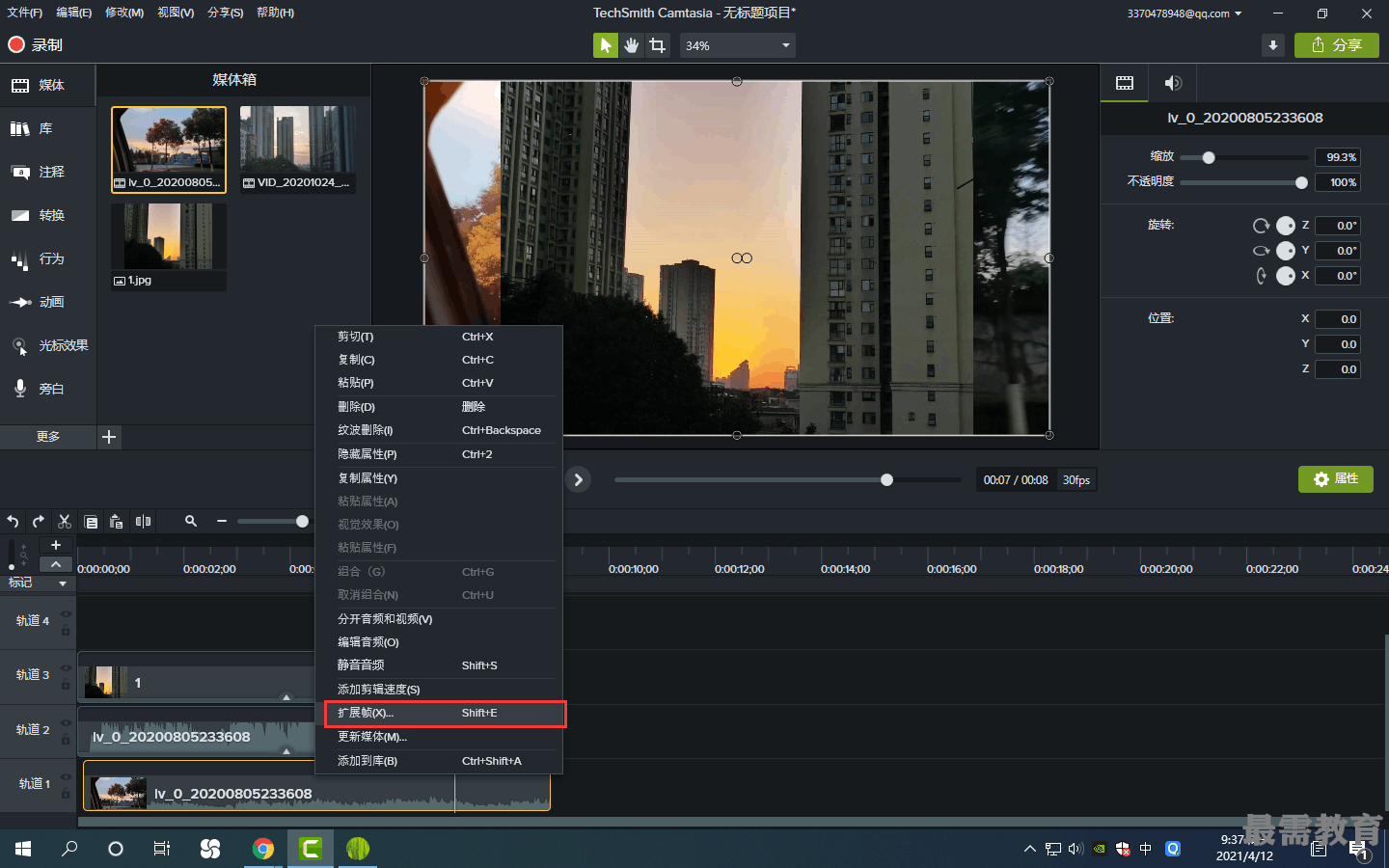Select the crop tool
This screenshot has height=868, width=1389.
tap(658, 45)
